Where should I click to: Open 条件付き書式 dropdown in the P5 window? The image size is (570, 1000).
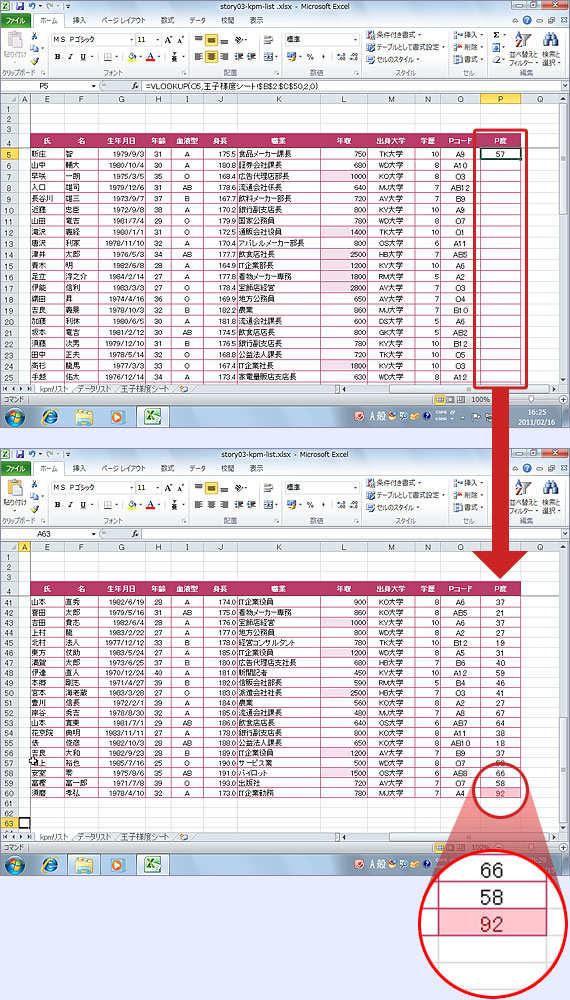[393, 34]
